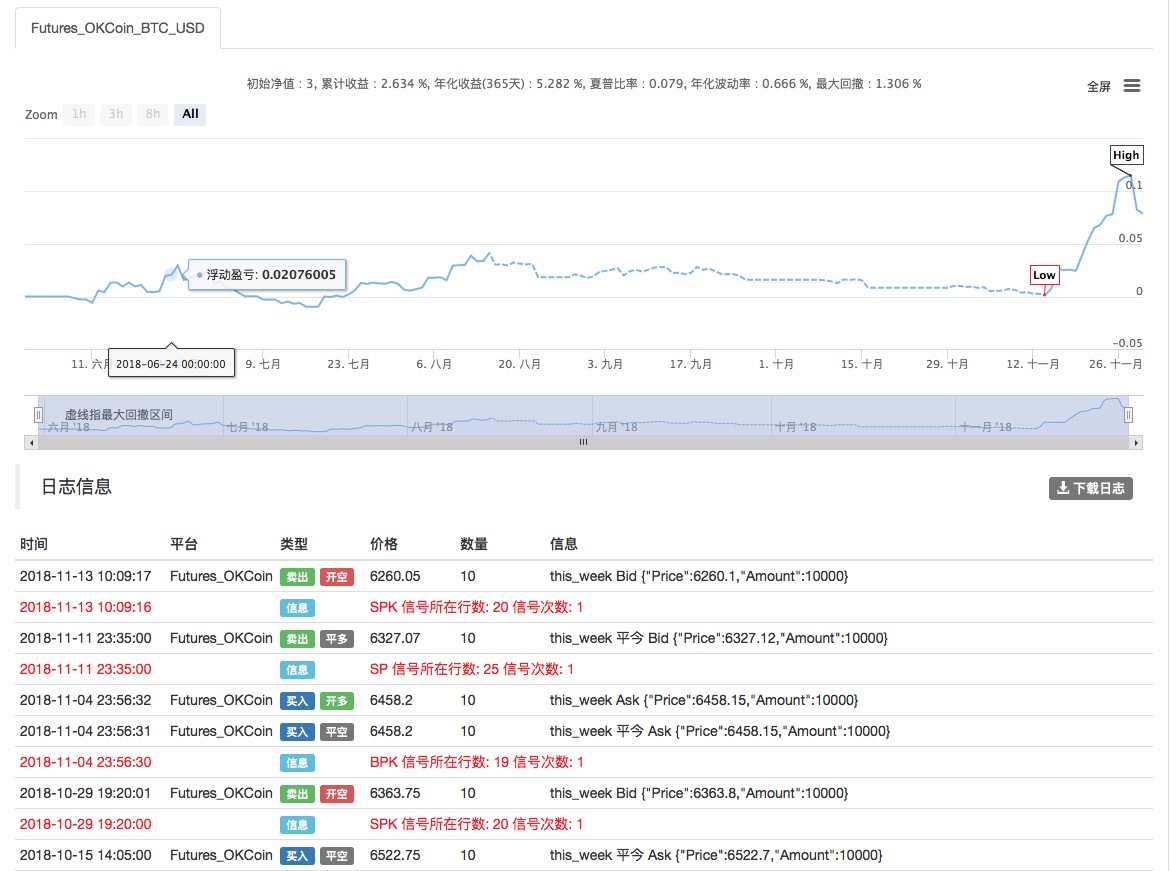Click the left navigator range handle
The width and height of the screenshot is (1170, 871).
(x=39, y=414)
